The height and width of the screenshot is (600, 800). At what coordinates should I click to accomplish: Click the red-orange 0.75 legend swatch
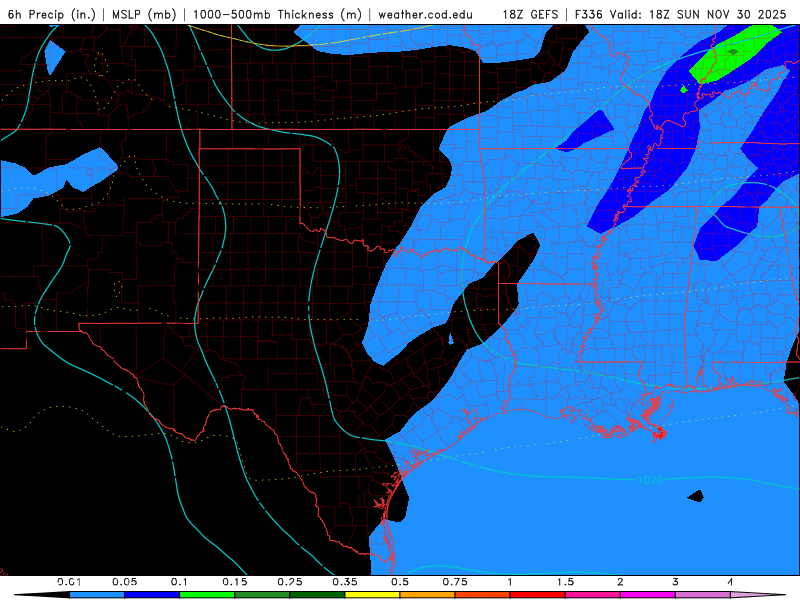click(x=483, y=595)
